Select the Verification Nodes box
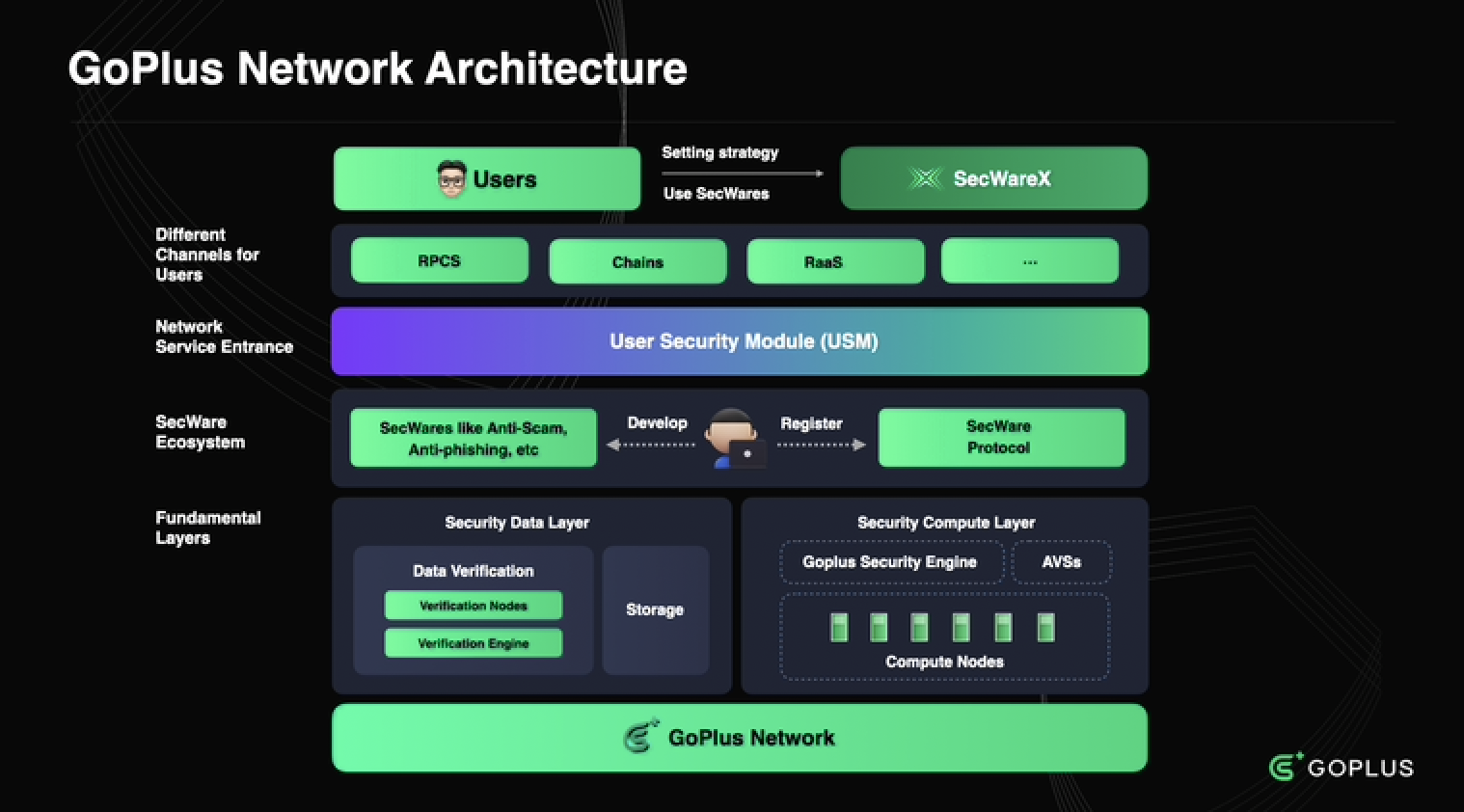Viewport: 1464px width, 812px height. click(474, 606)
